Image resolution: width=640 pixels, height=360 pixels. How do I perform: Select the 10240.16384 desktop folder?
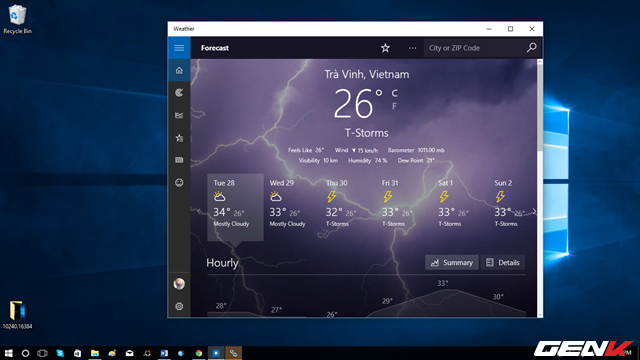click(17, 314)
